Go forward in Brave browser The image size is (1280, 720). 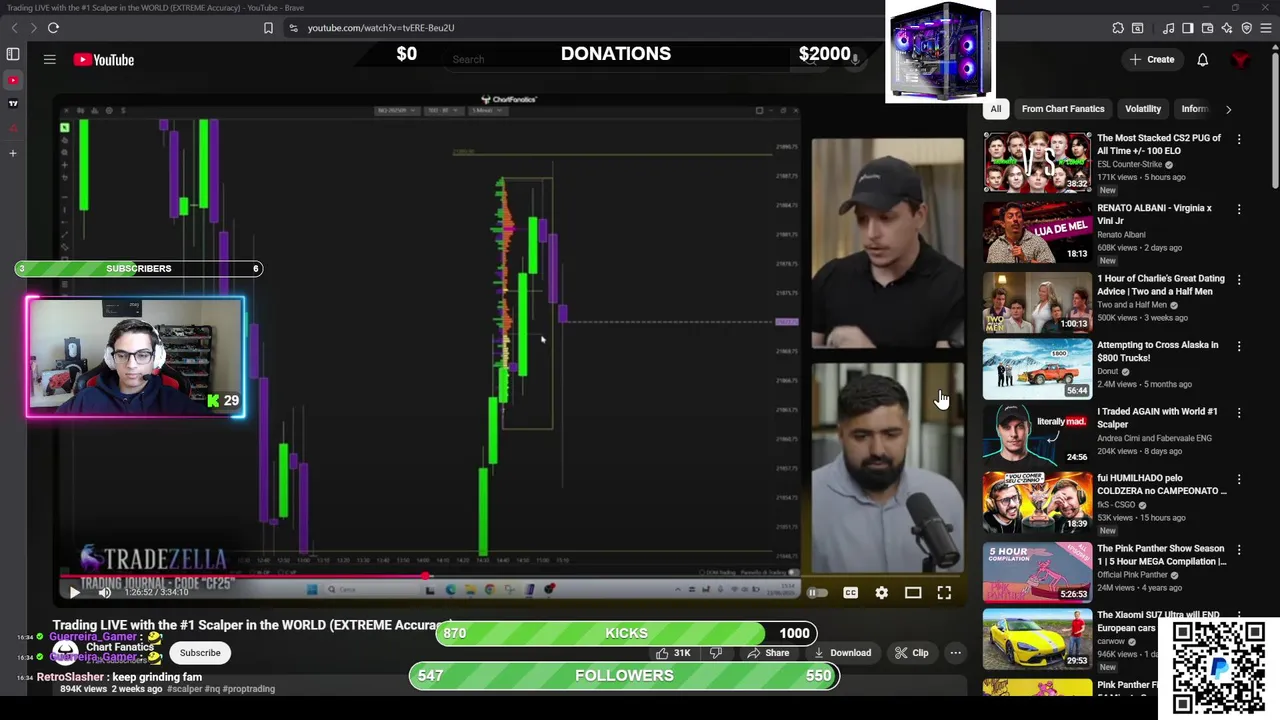[x=33, y=28]
